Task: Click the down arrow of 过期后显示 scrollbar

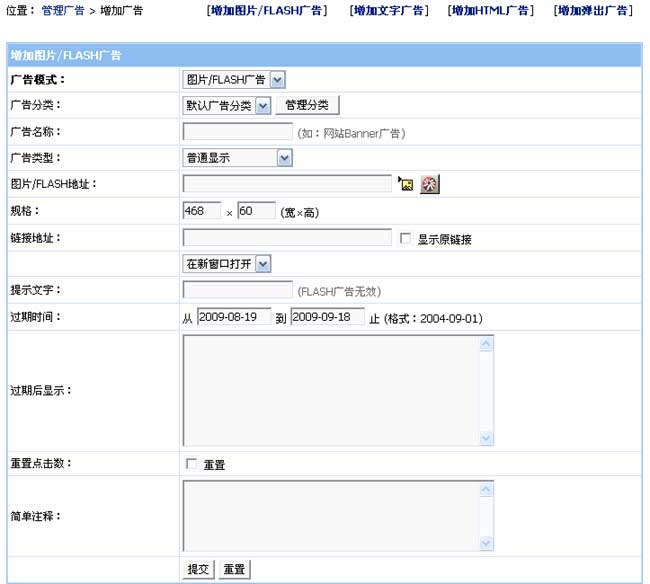Action: (487, 439)
